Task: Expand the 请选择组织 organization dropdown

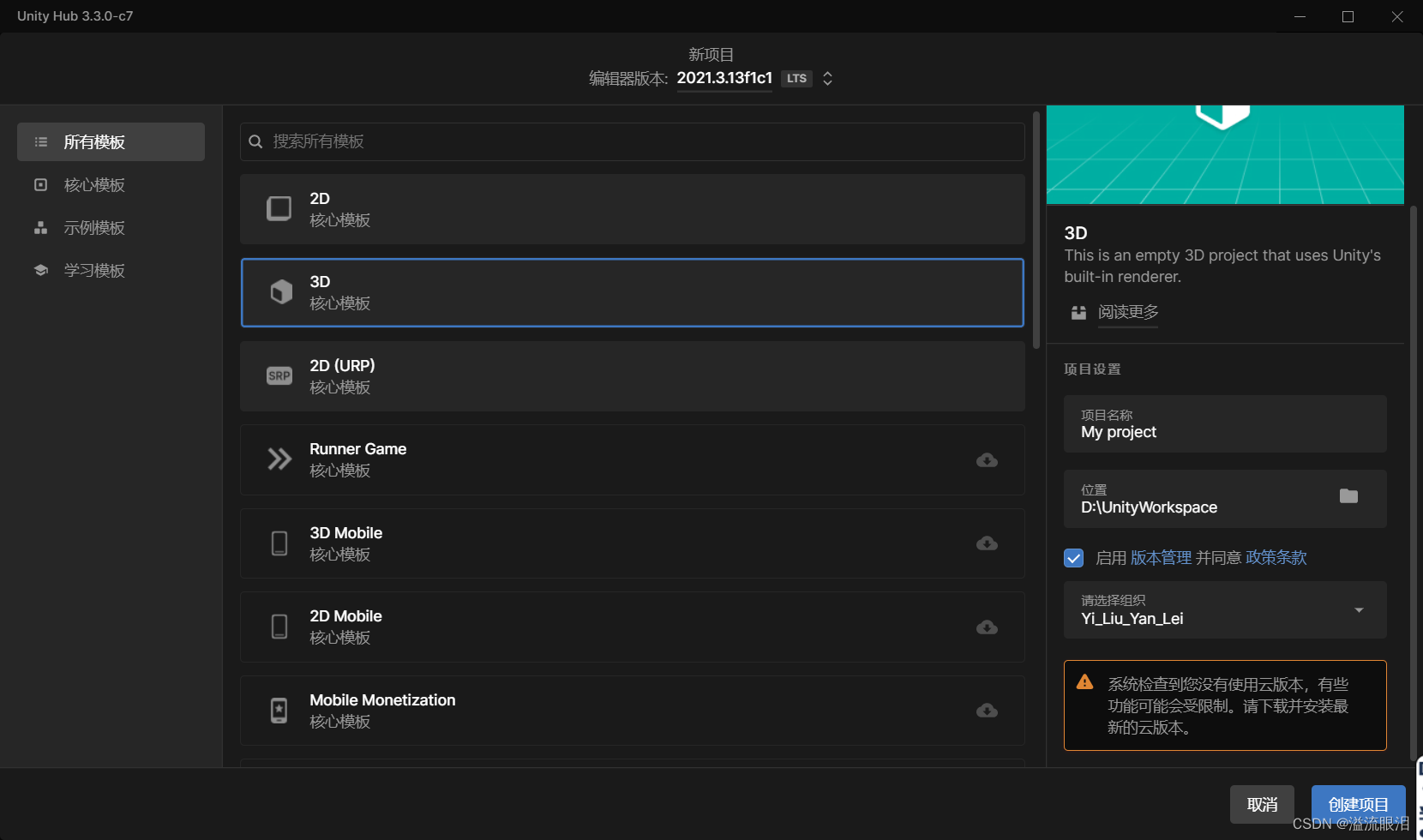Action: pos(1225,609)
